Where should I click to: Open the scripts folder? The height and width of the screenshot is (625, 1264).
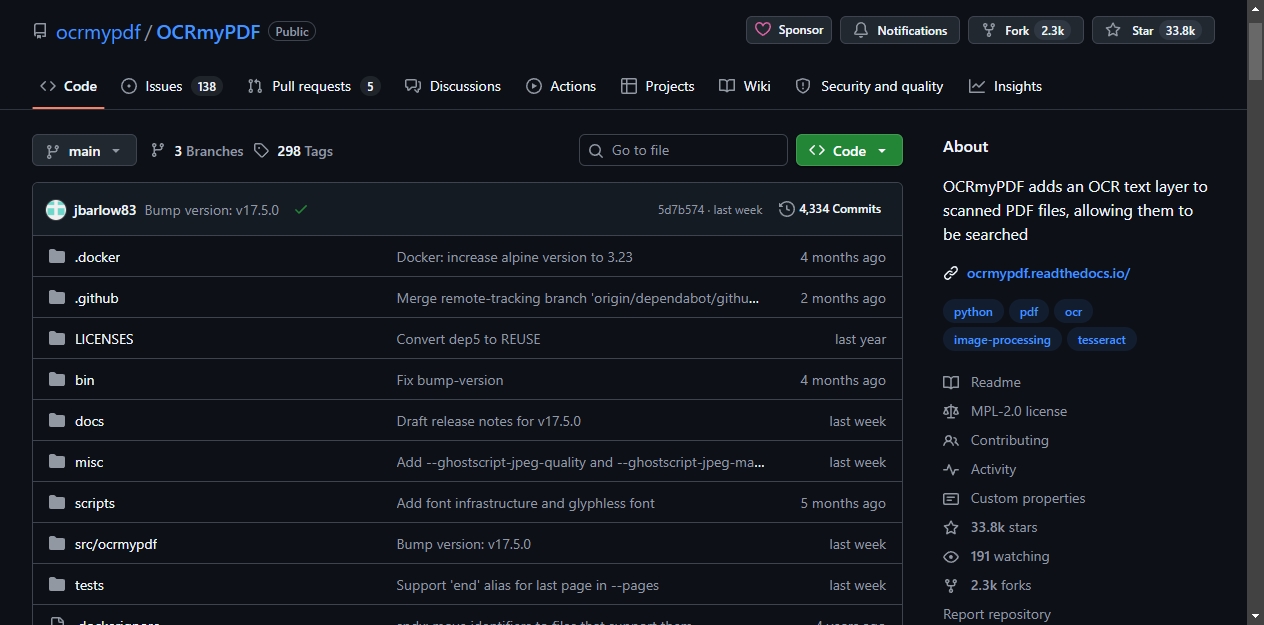(x=95, y=503)
